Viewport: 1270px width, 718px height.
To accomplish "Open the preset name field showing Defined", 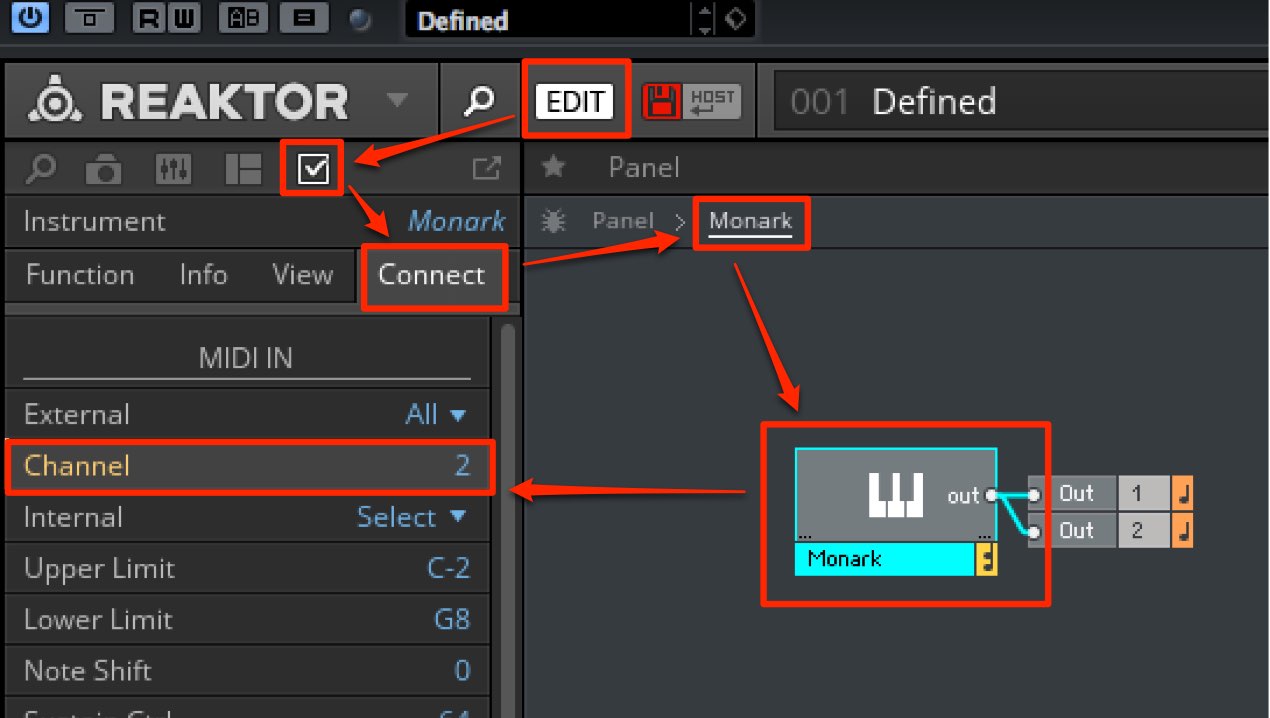I will coord(546,20).
